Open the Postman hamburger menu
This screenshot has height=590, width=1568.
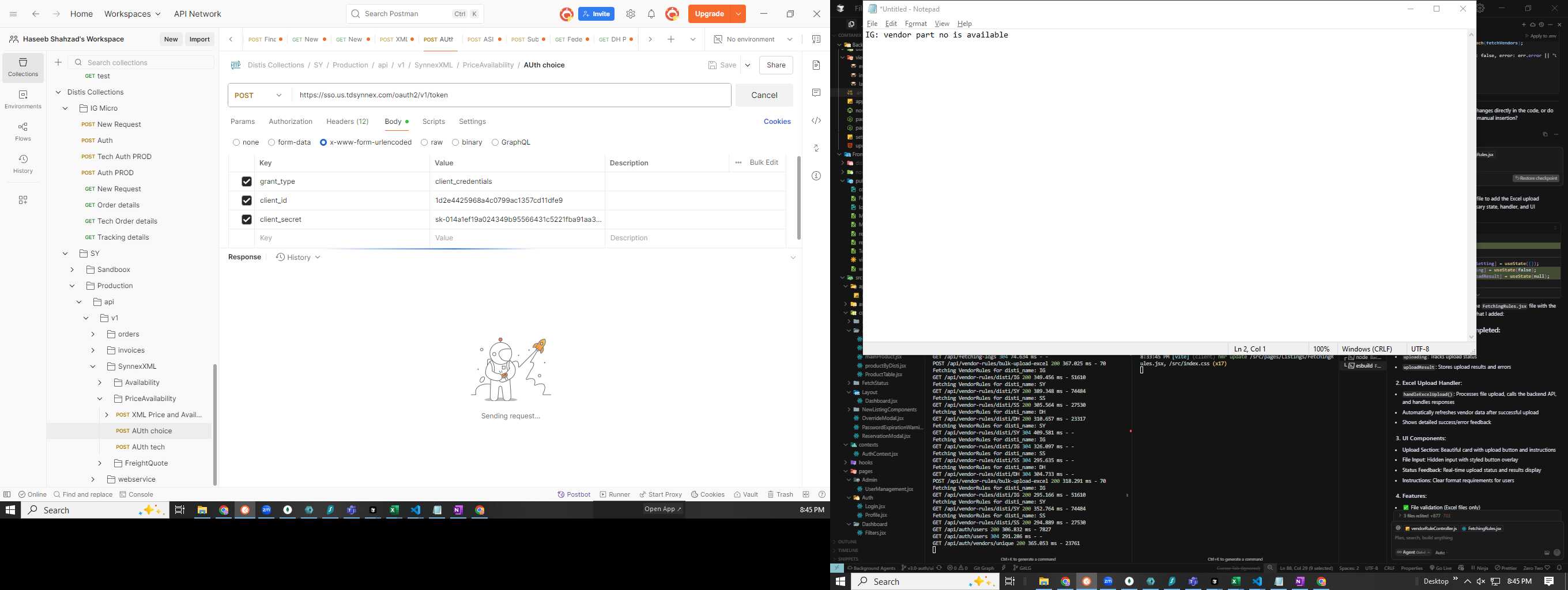point(13,14)
